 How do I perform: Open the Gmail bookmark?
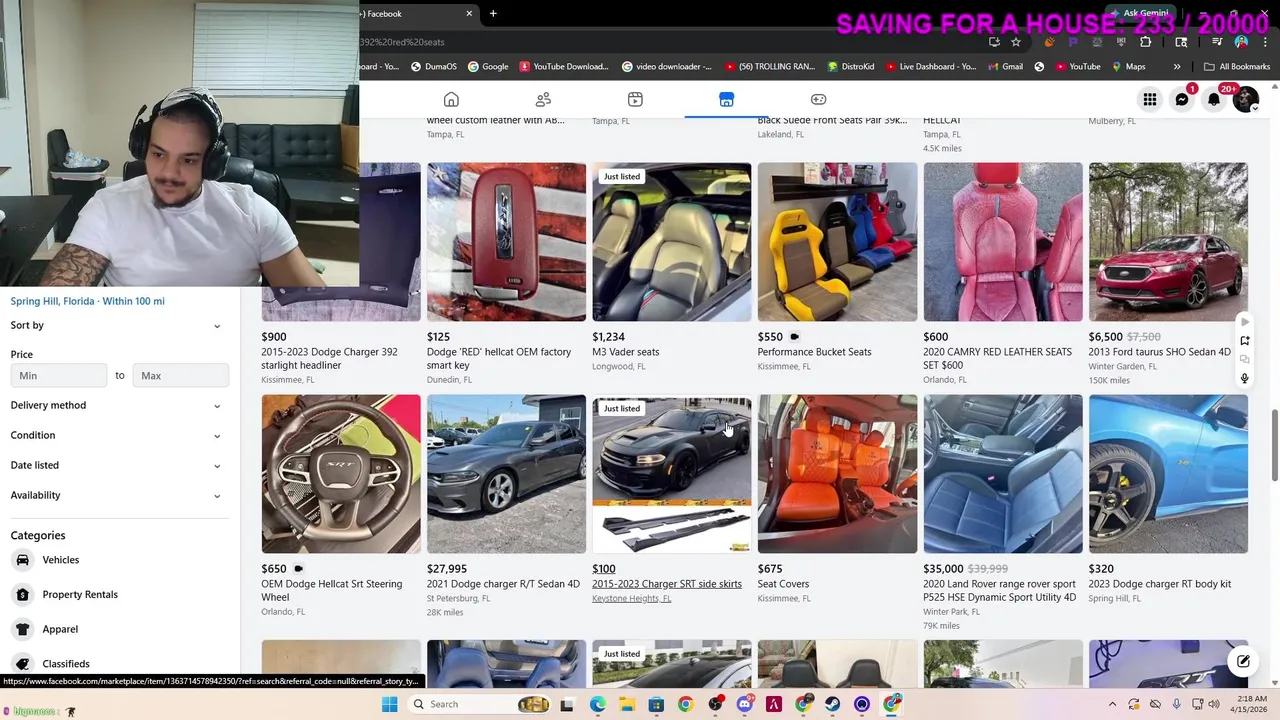pos(1004,66)
